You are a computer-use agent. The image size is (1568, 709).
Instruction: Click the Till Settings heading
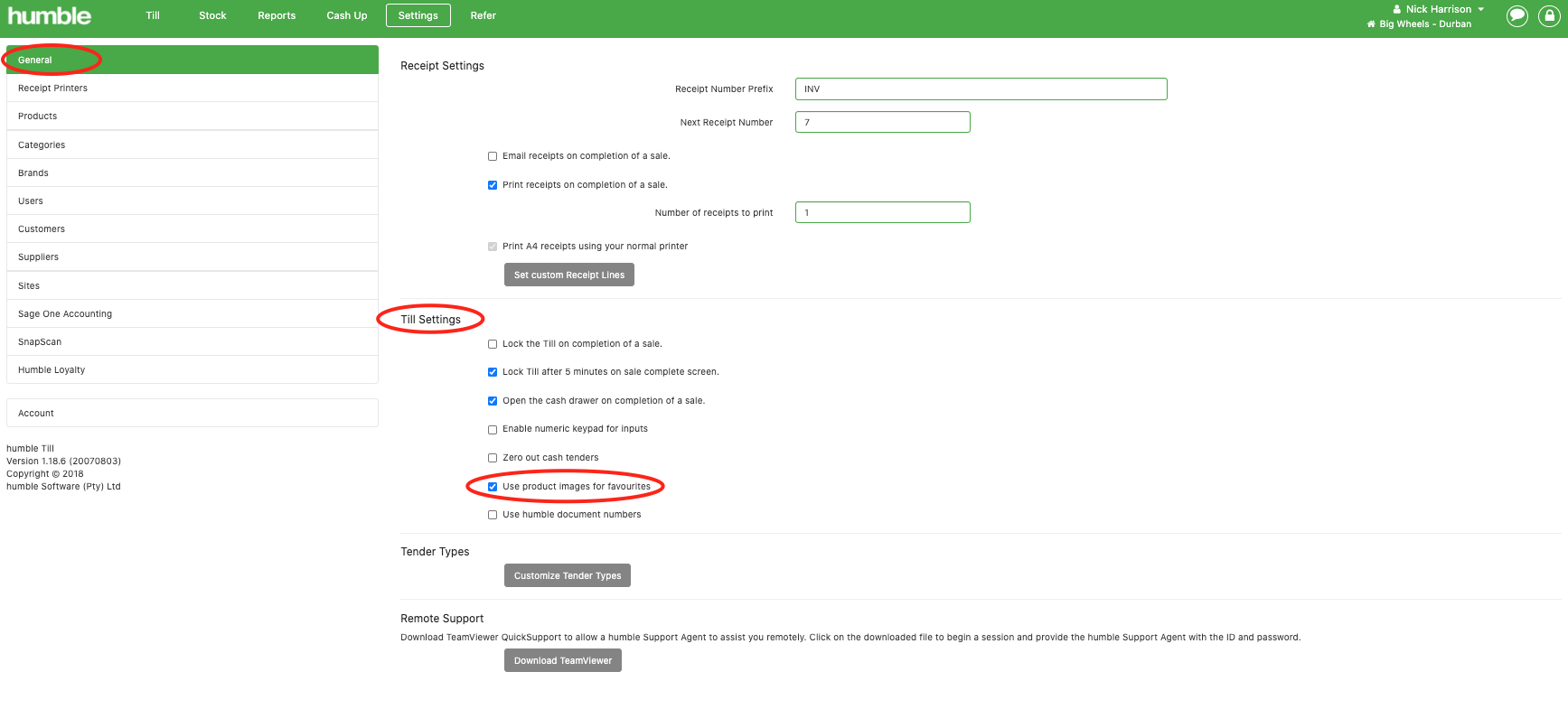[430, 320]
